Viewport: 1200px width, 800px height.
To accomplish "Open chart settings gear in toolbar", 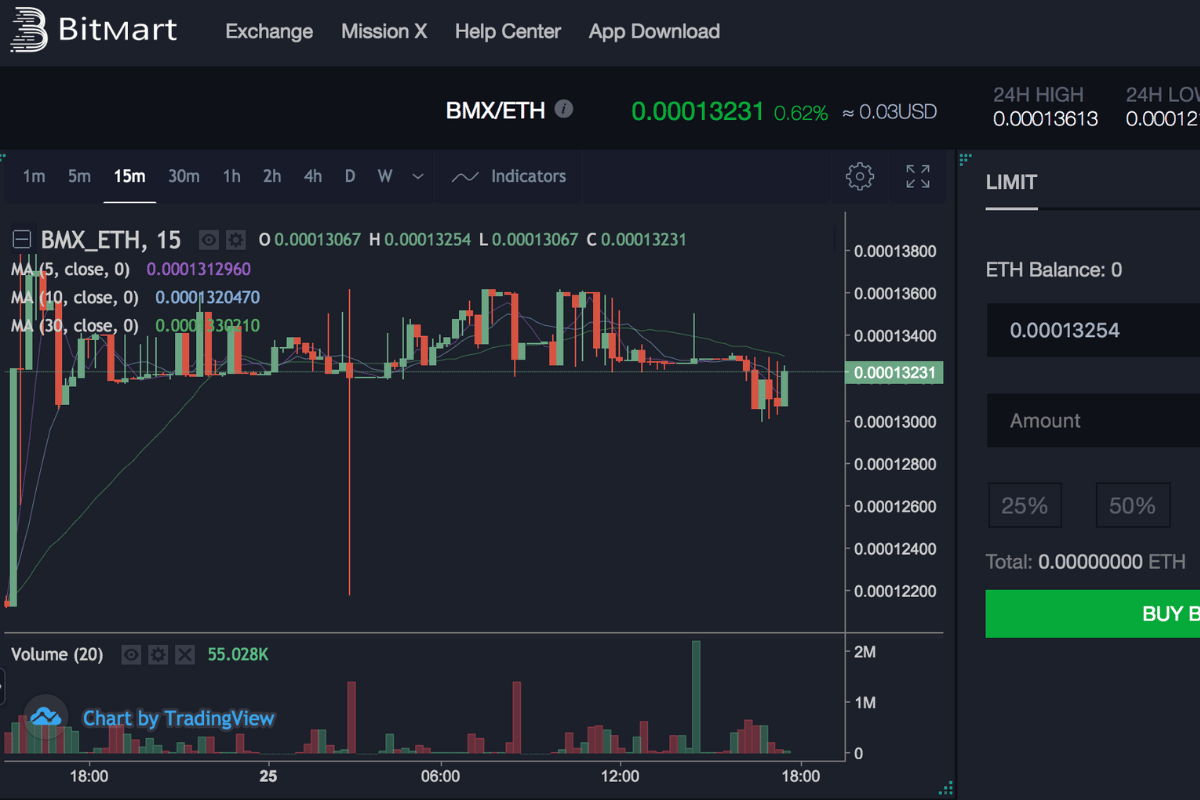I will [860, 177].
